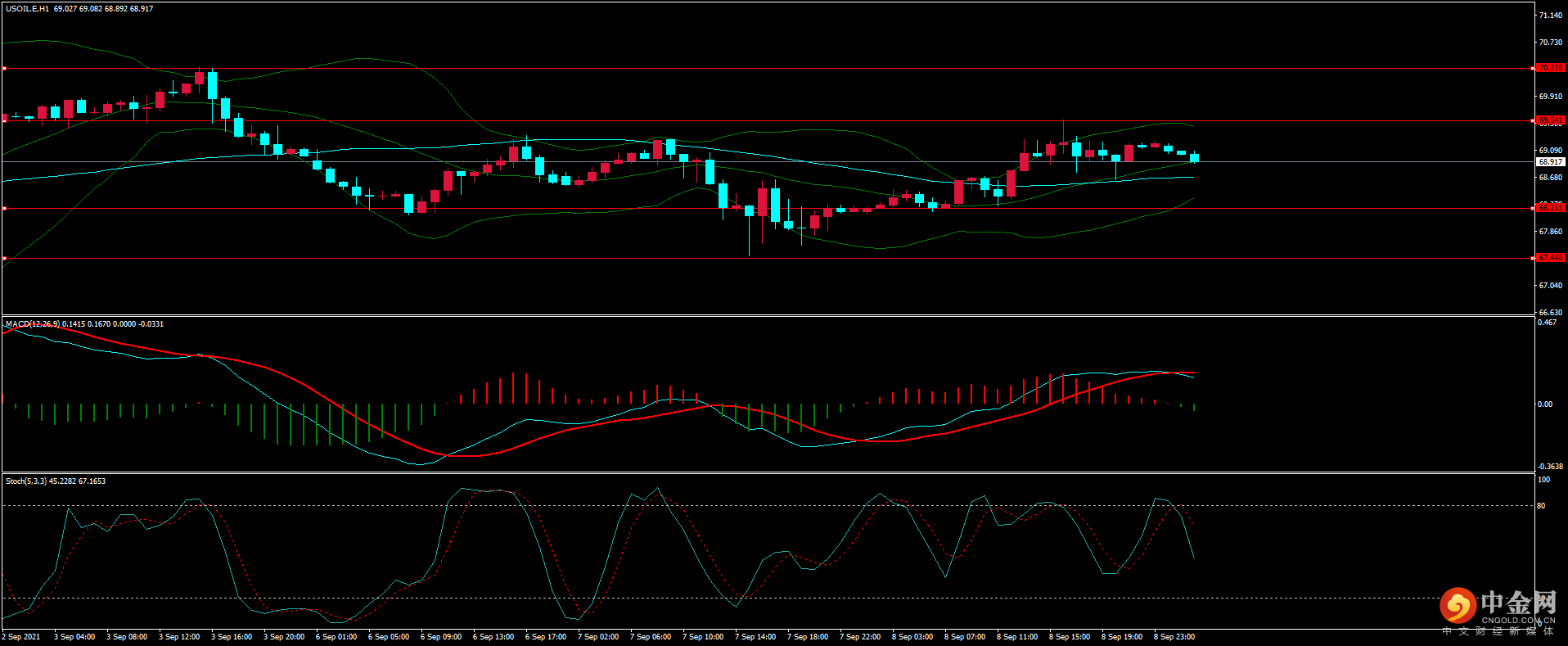
Task: Click the red 70.328 price level tag
Action: pyautogui.click(x=1550, y=68)
